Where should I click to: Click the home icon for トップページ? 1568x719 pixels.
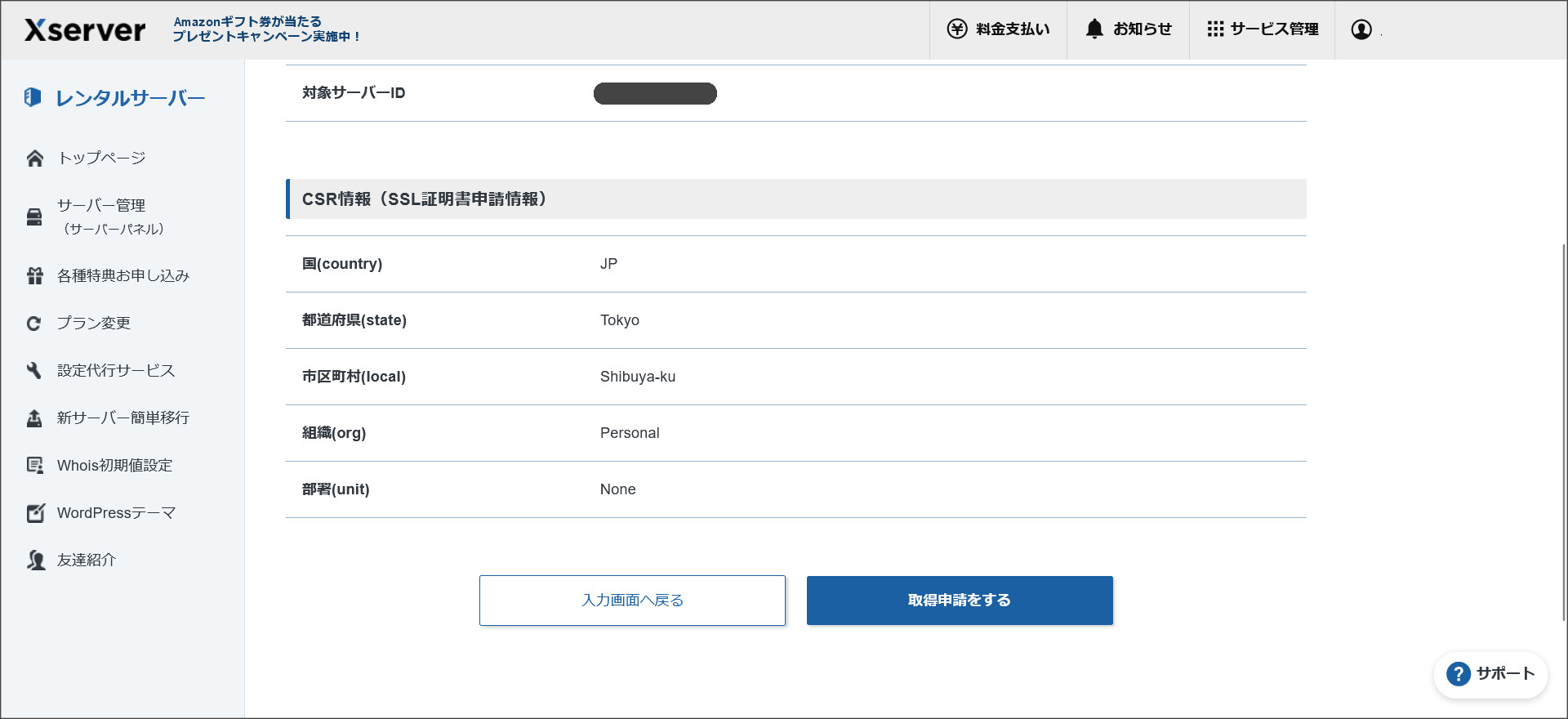click(x=35, y=159)
